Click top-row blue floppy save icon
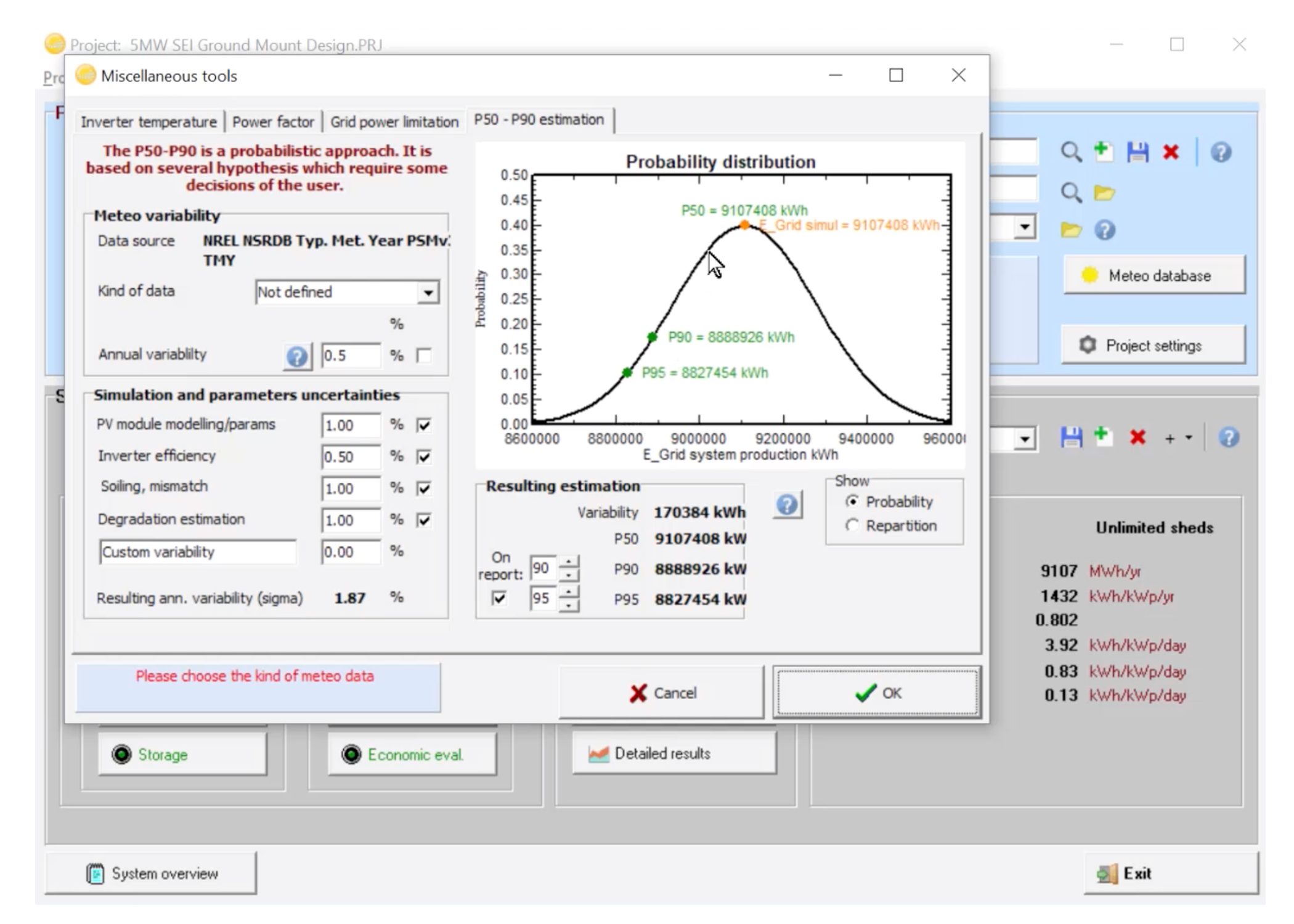This screenshot has width=1294, height=924. pos(1137,152)
